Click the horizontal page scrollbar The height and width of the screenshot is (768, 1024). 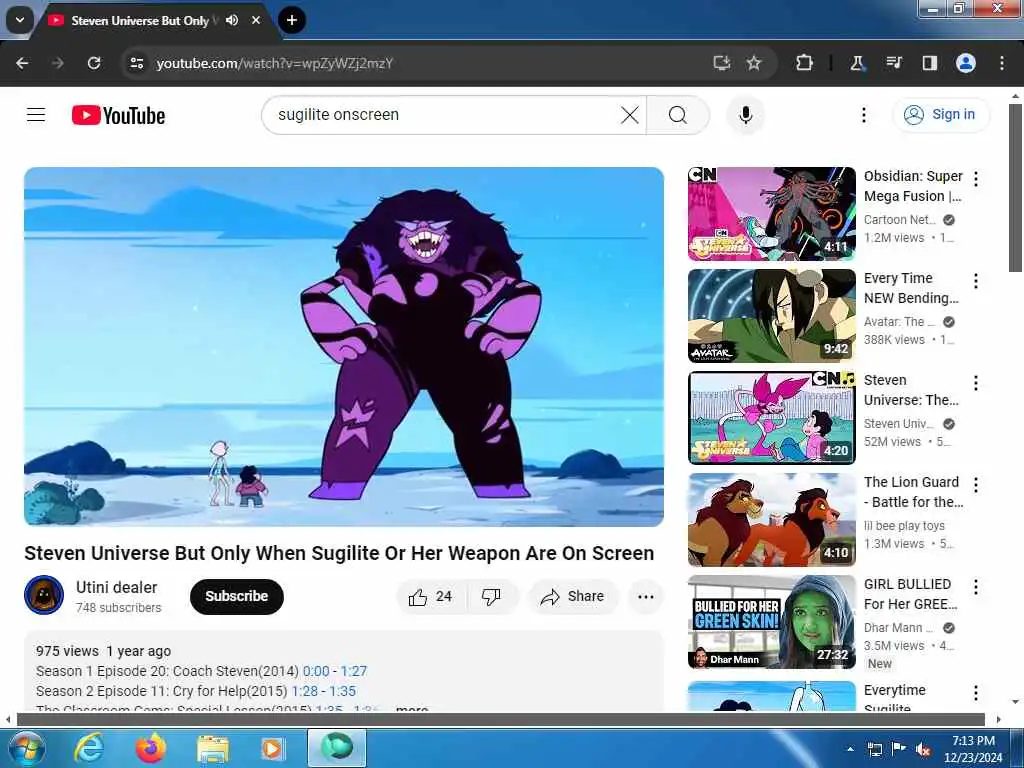tap(502, 719)
